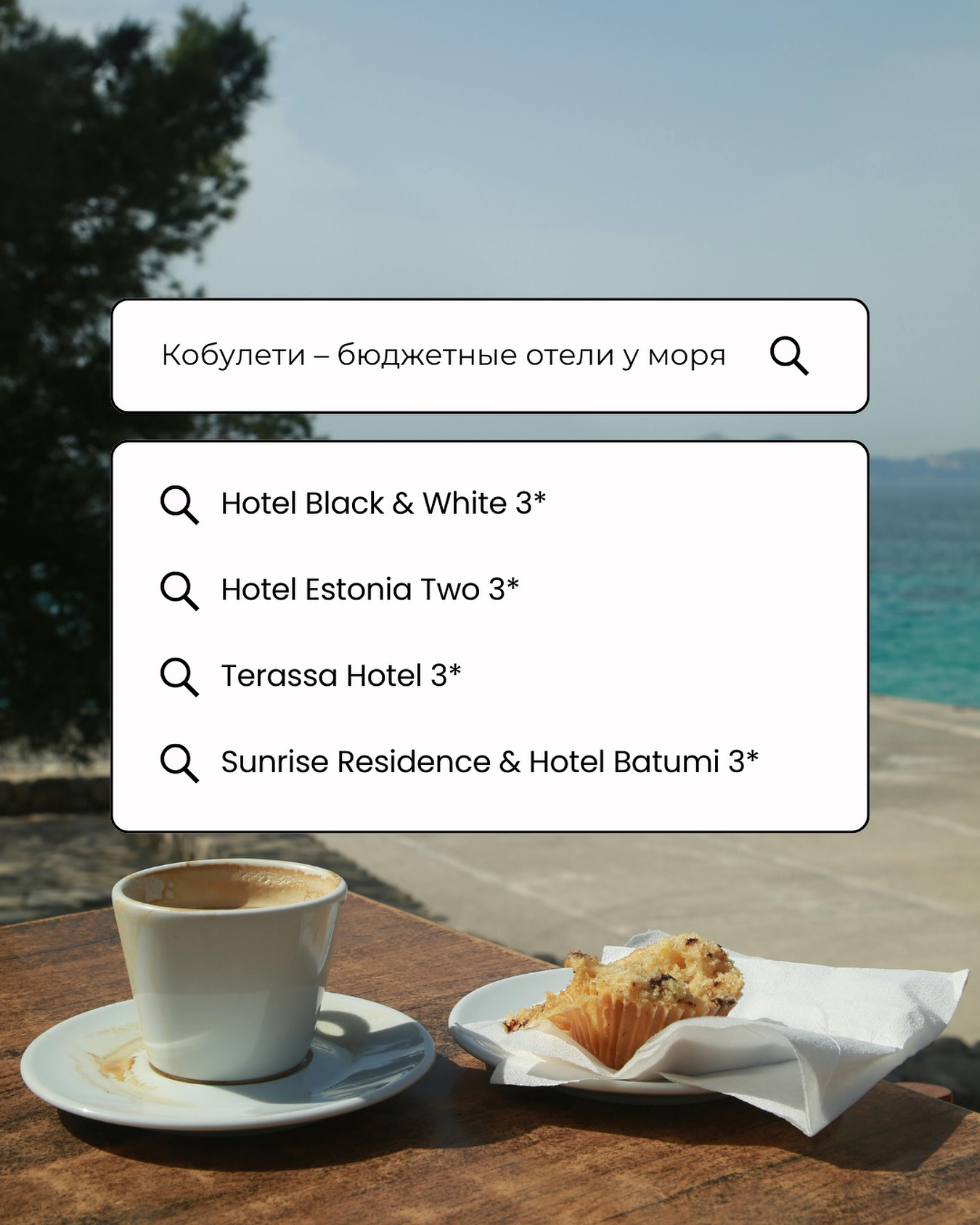
Task: Pick Sunrise Residence & Hotel Batumi 3* suggestion
Action: (x=490, y=763)
